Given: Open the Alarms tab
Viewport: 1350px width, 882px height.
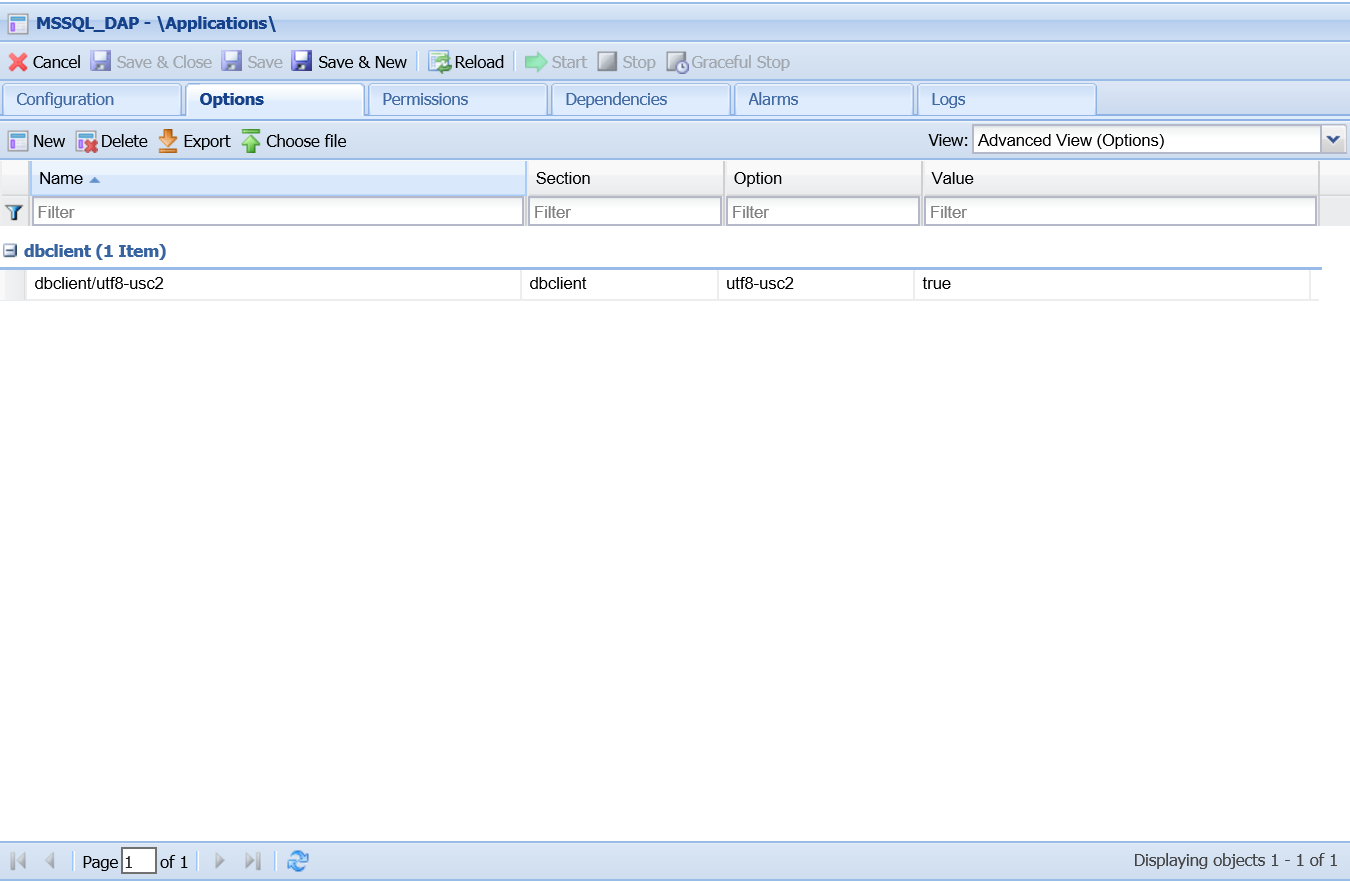Looking at the screenshot, I should [x=773, y=100].
